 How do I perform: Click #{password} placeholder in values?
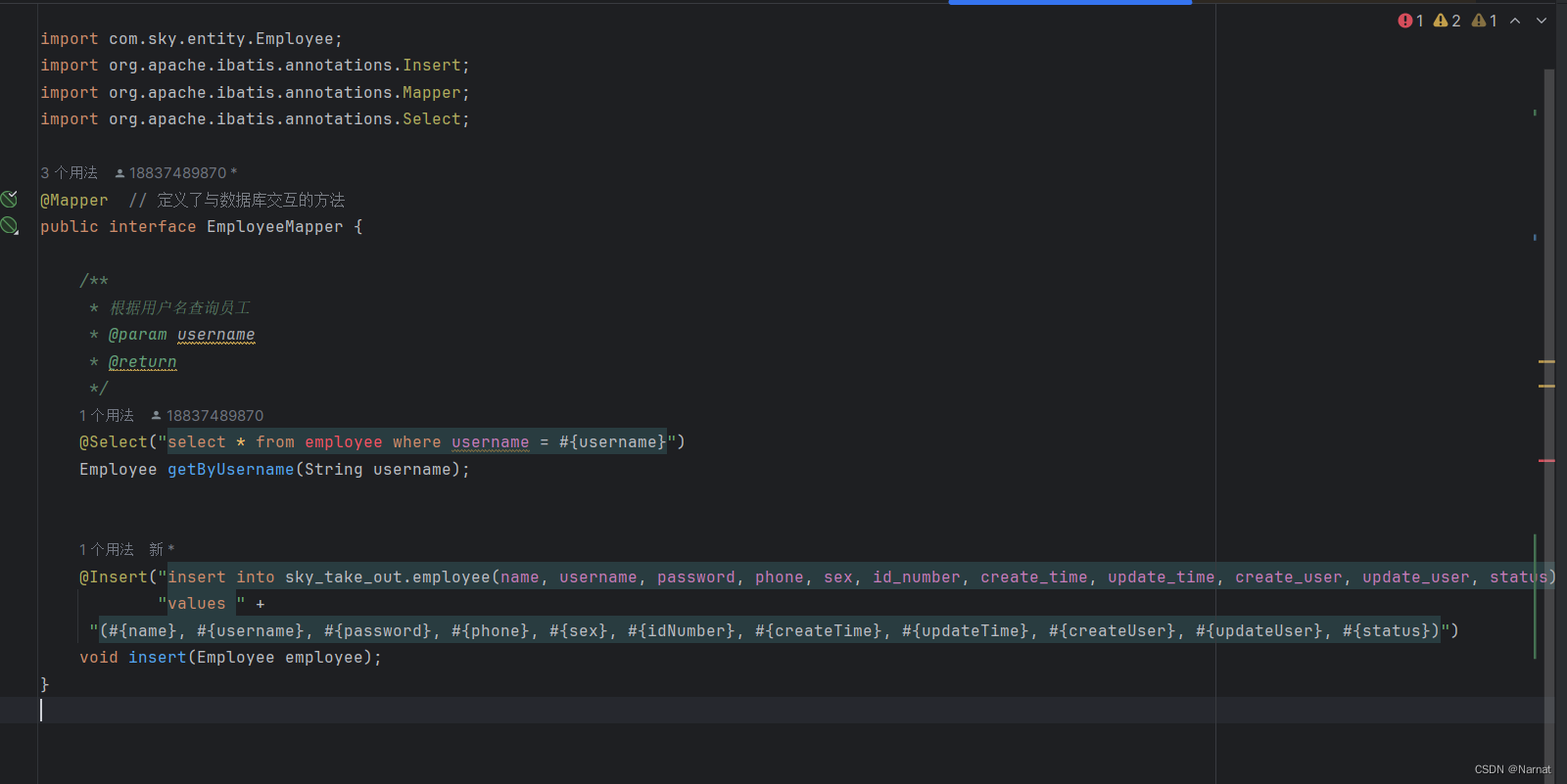pos(378,631)
